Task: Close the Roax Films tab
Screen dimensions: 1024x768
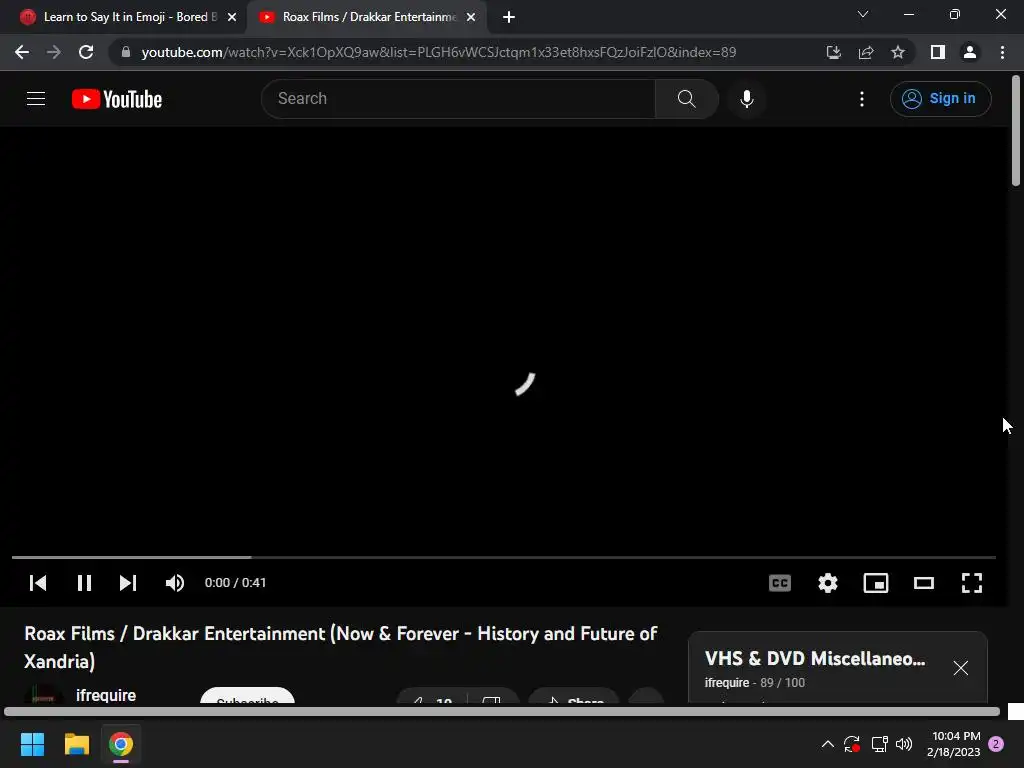Action: point(471,17)
